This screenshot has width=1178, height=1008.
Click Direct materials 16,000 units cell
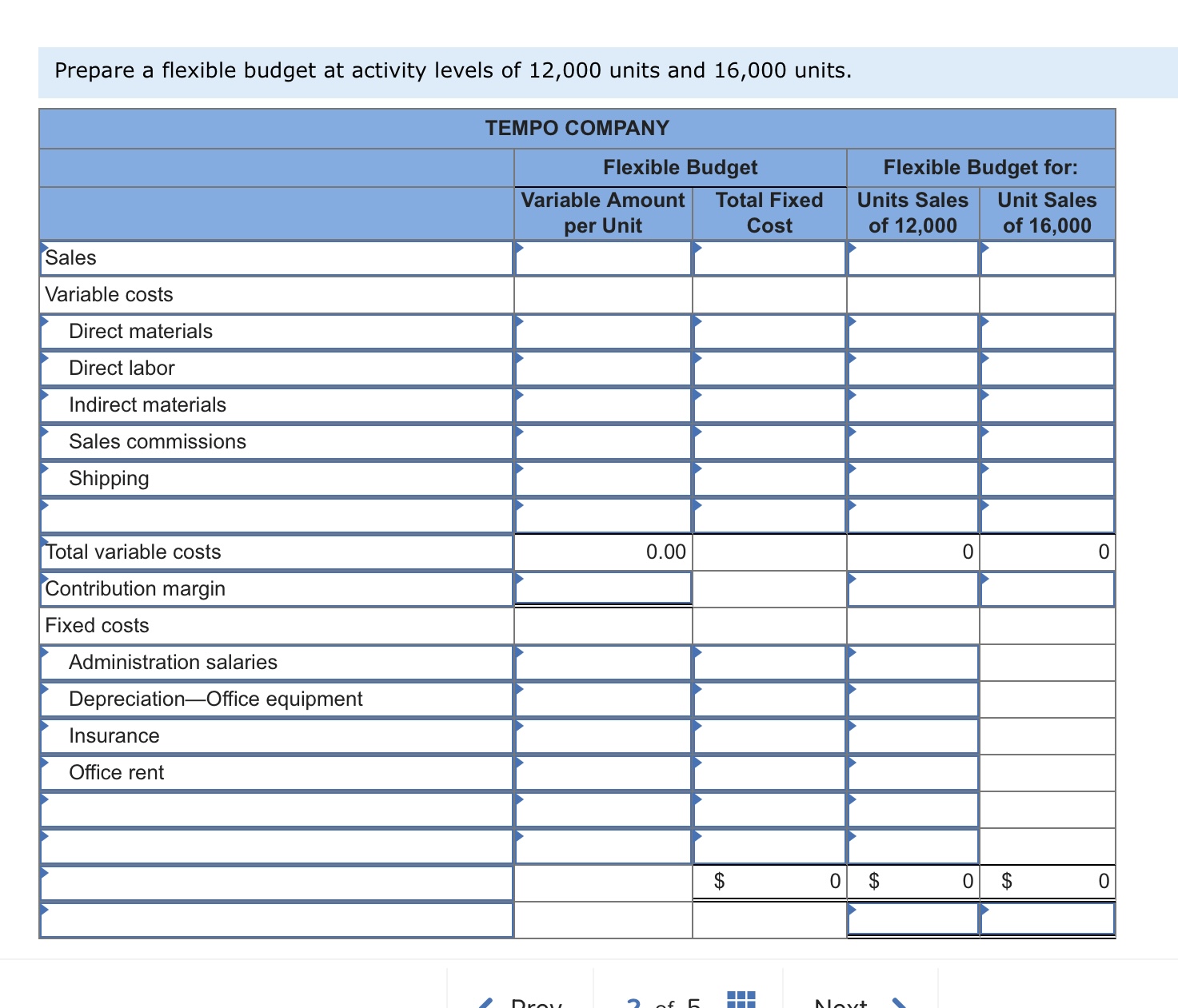coord(1048,332)
